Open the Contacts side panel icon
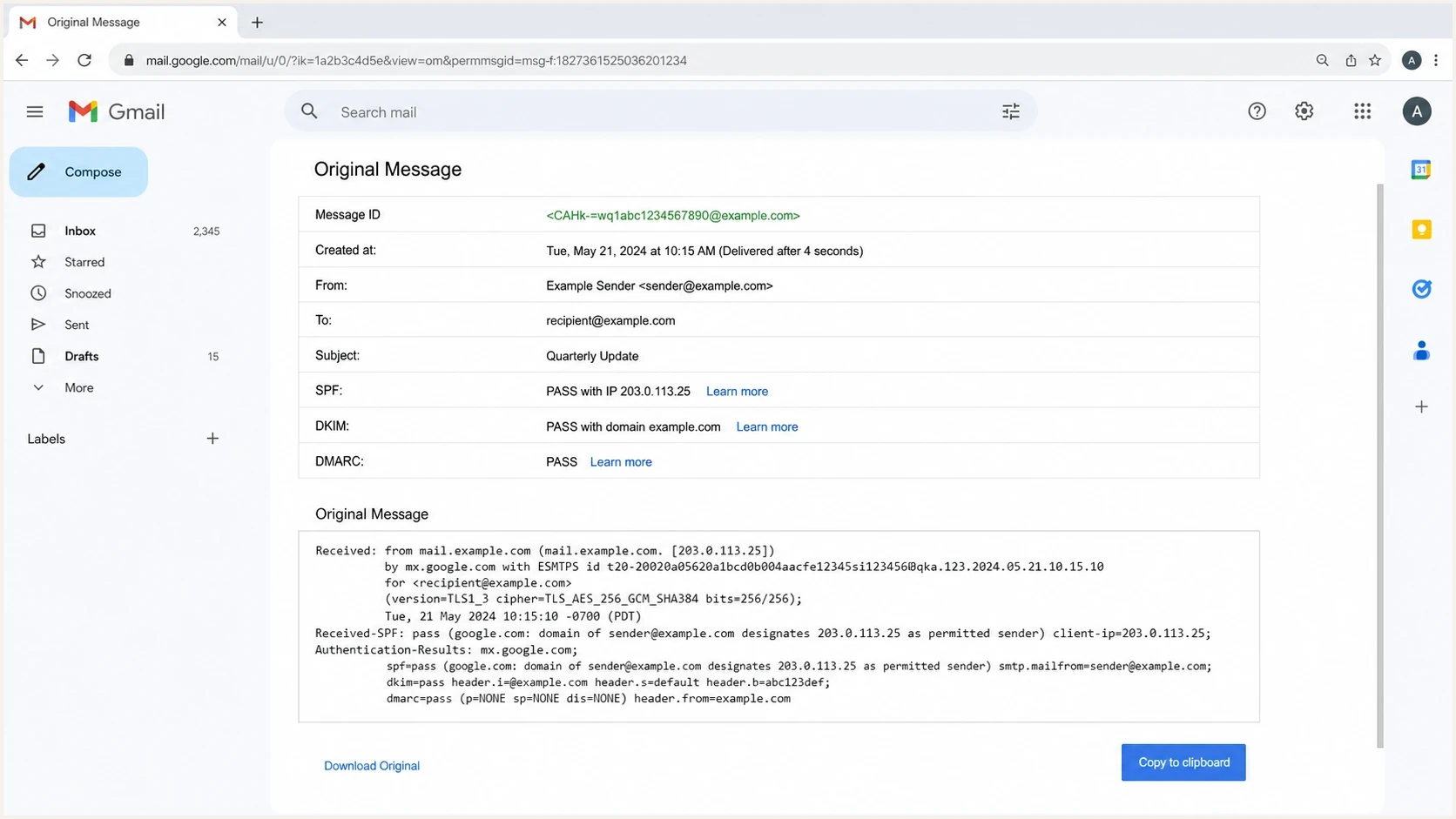1456x819 pixels. [x=1421, y=351]
